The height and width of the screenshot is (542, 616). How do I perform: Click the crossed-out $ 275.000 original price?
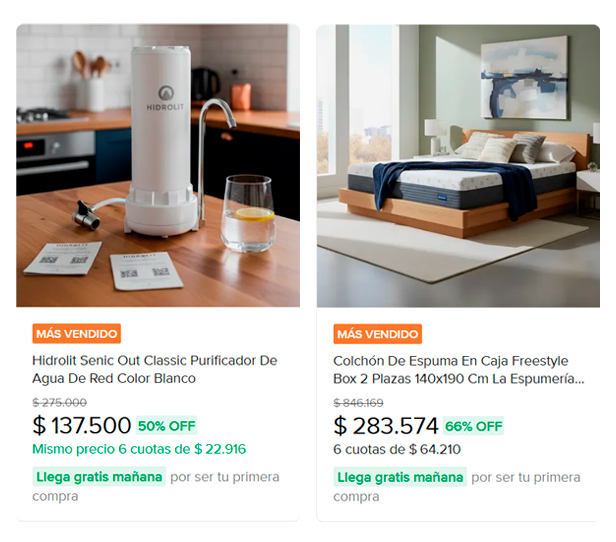[x=59, y=403]
